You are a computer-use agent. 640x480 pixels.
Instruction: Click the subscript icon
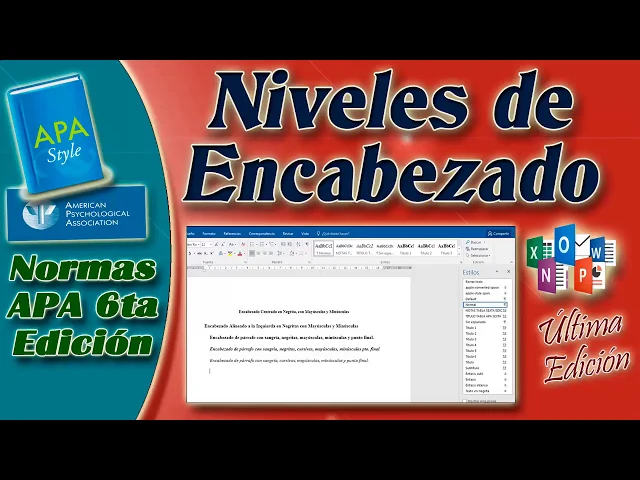click(206, 253)
